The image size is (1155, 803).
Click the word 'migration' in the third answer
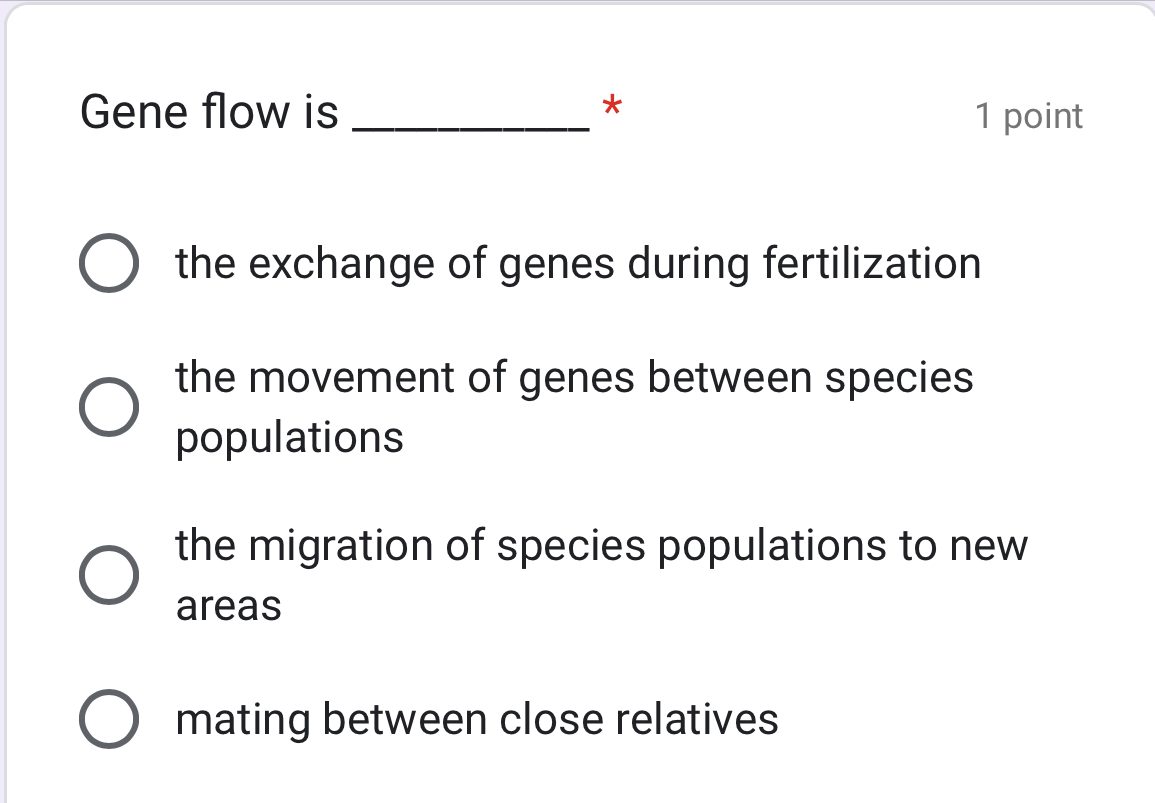pyautogui.click(x=345, y=545)
